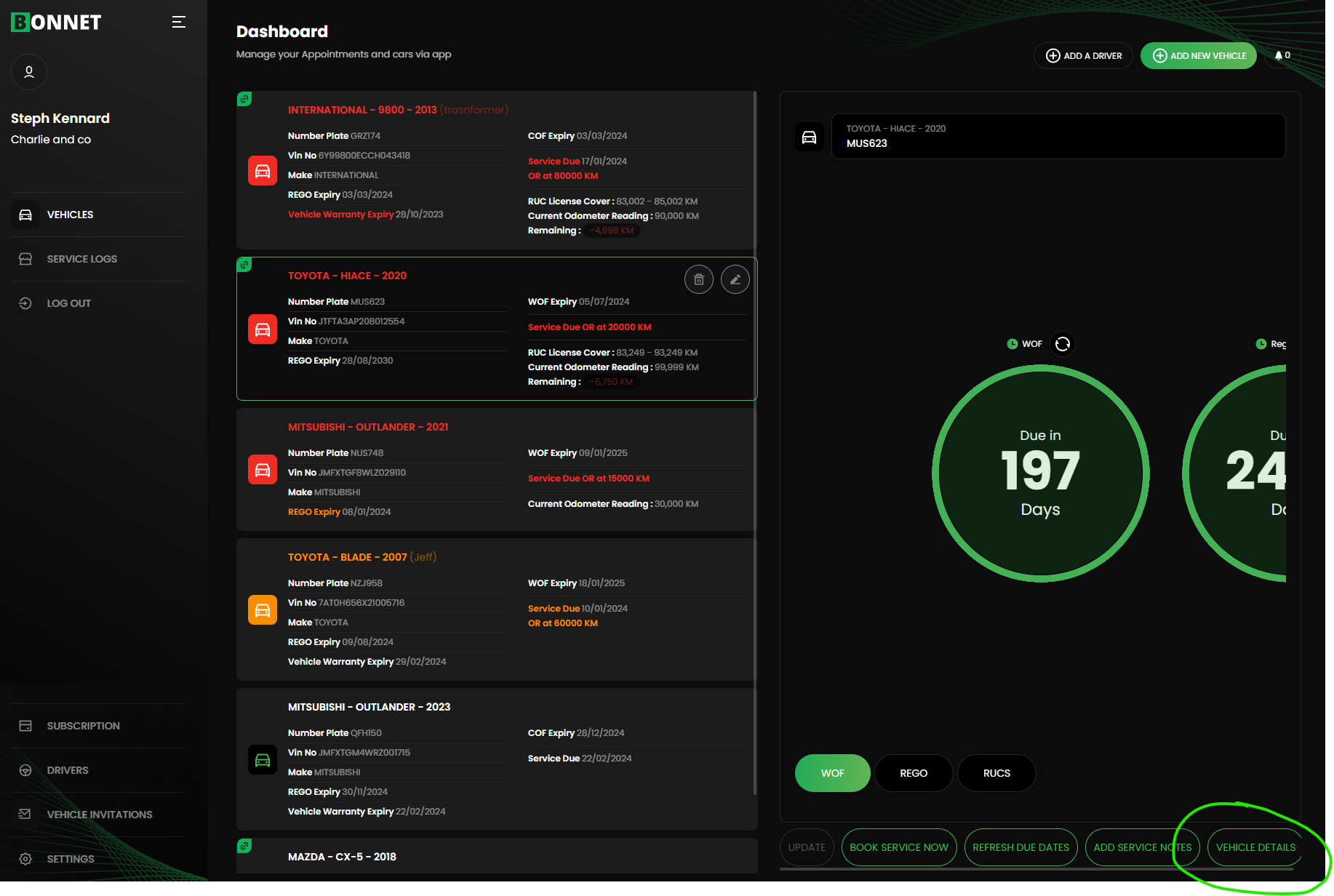Image resolution: width=1334 pixels, height=896 pixels.
Task: Click the Steph Kennard user name
Action: pyautogui.click(x=60, y=119)
